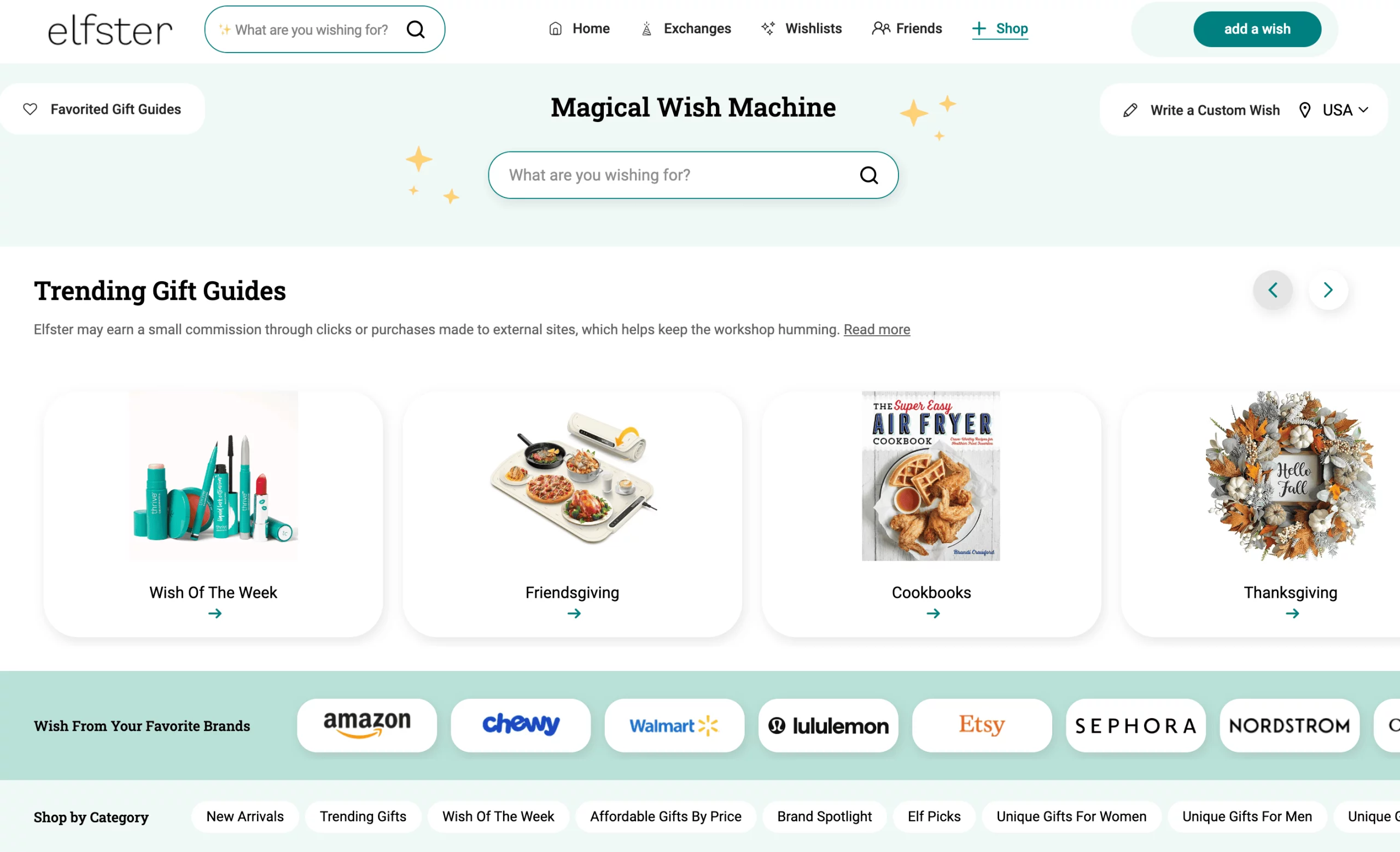Click the right arrow carousel expander
The width and height of the screenshot is (1400, 852).
[1329, 290]
